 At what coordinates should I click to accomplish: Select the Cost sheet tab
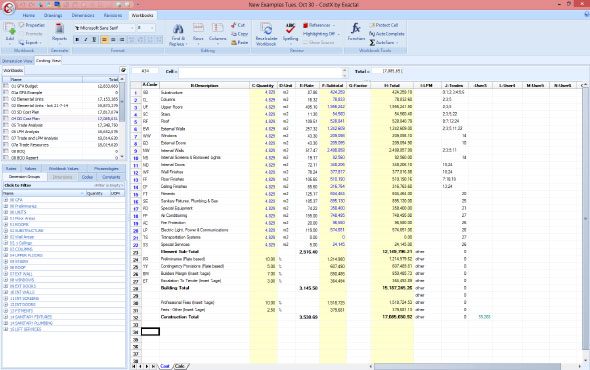coord(165,366)
